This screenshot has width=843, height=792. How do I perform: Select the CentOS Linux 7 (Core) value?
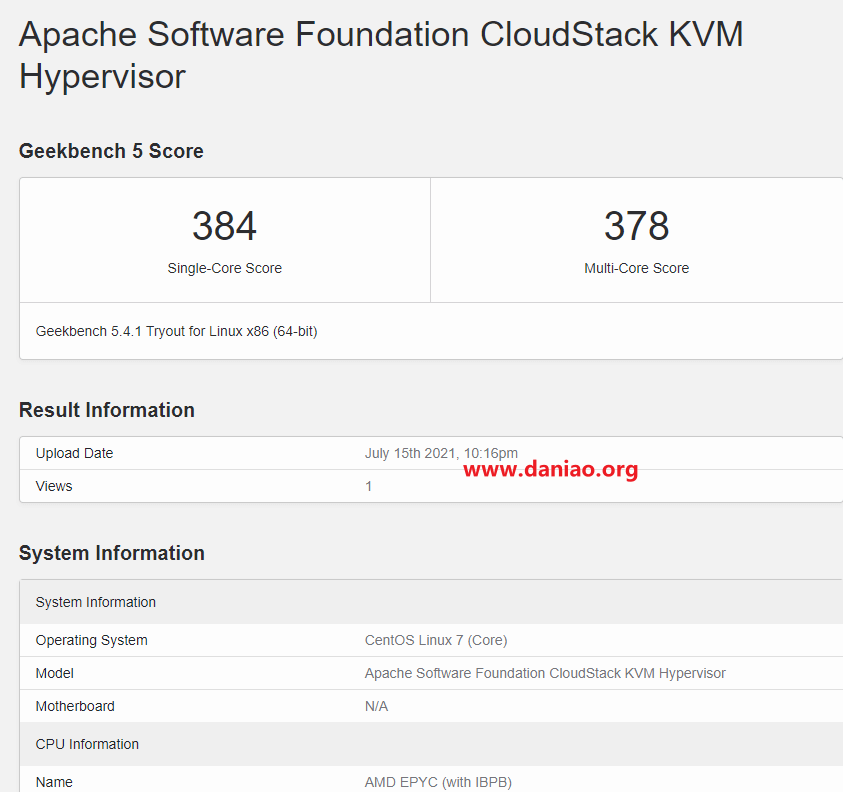tap(436, 640)
